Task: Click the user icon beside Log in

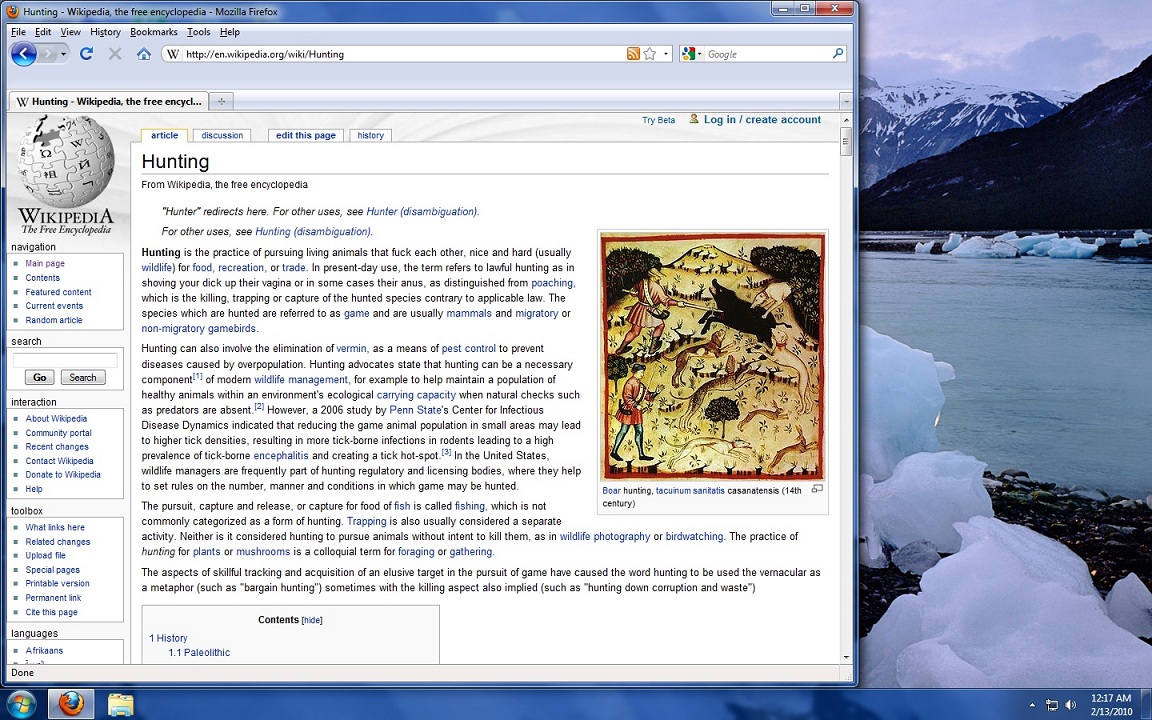Action: tap(694, 118)
